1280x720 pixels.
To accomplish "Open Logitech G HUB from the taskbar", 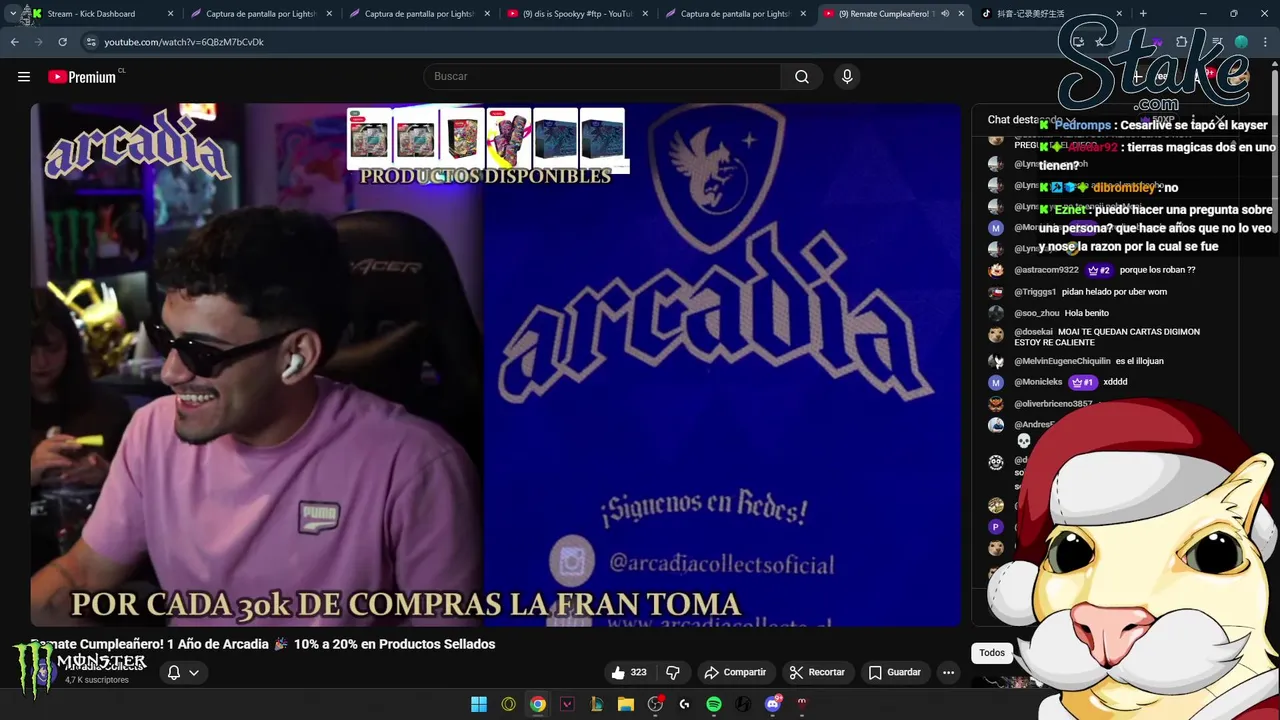I will pos(684,704).
